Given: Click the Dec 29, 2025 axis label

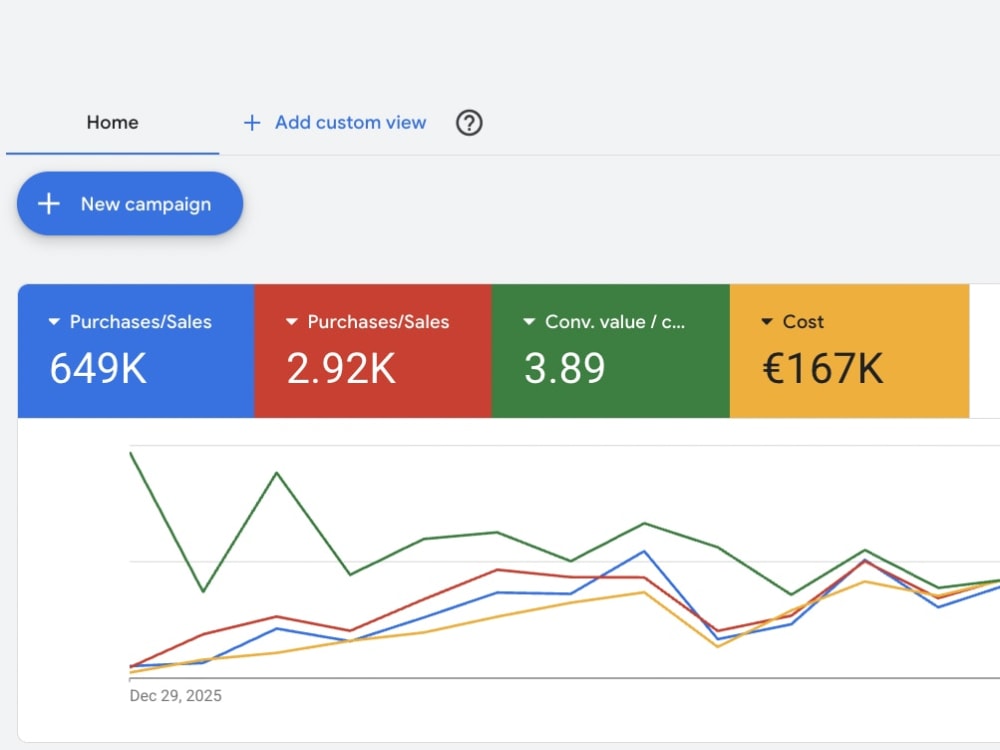Looking at the screenshot, I should click(175, 695).
